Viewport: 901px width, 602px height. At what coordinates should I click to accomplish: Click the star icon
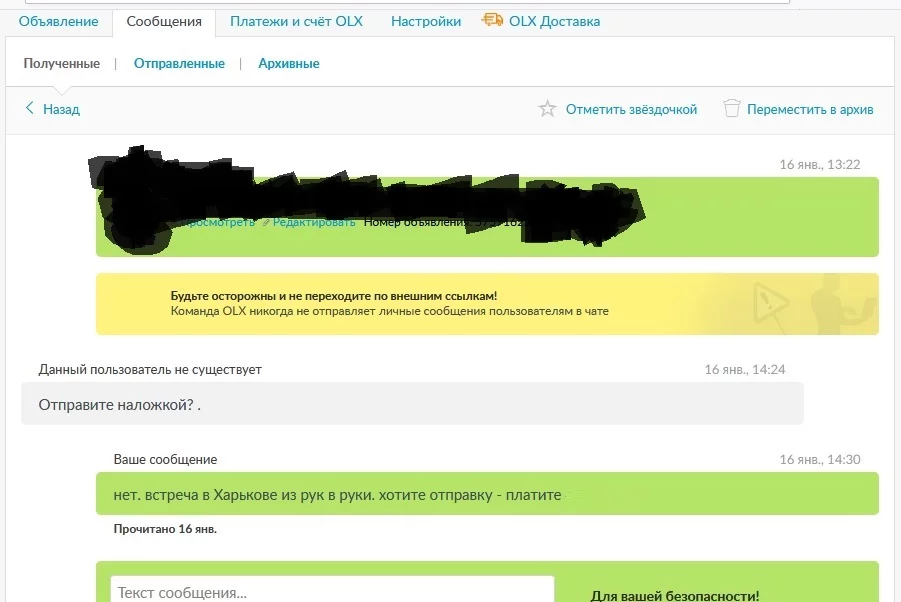click(x=547, y=109)
